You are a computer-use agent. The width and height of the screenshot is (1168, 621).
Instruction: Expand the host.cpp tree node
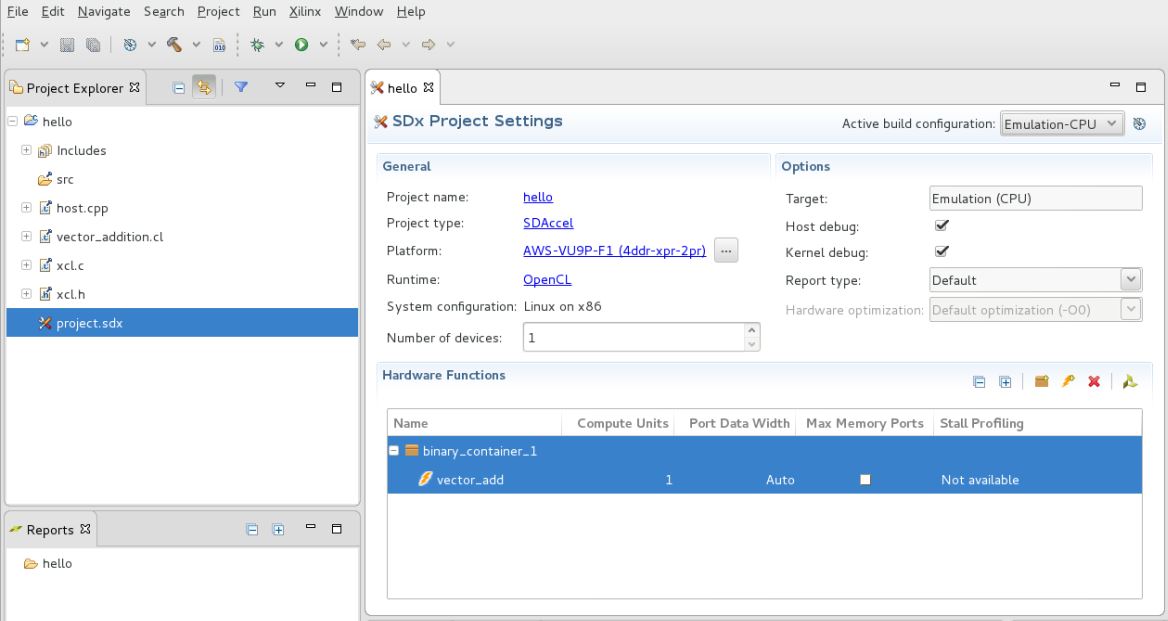pos(26,208)
